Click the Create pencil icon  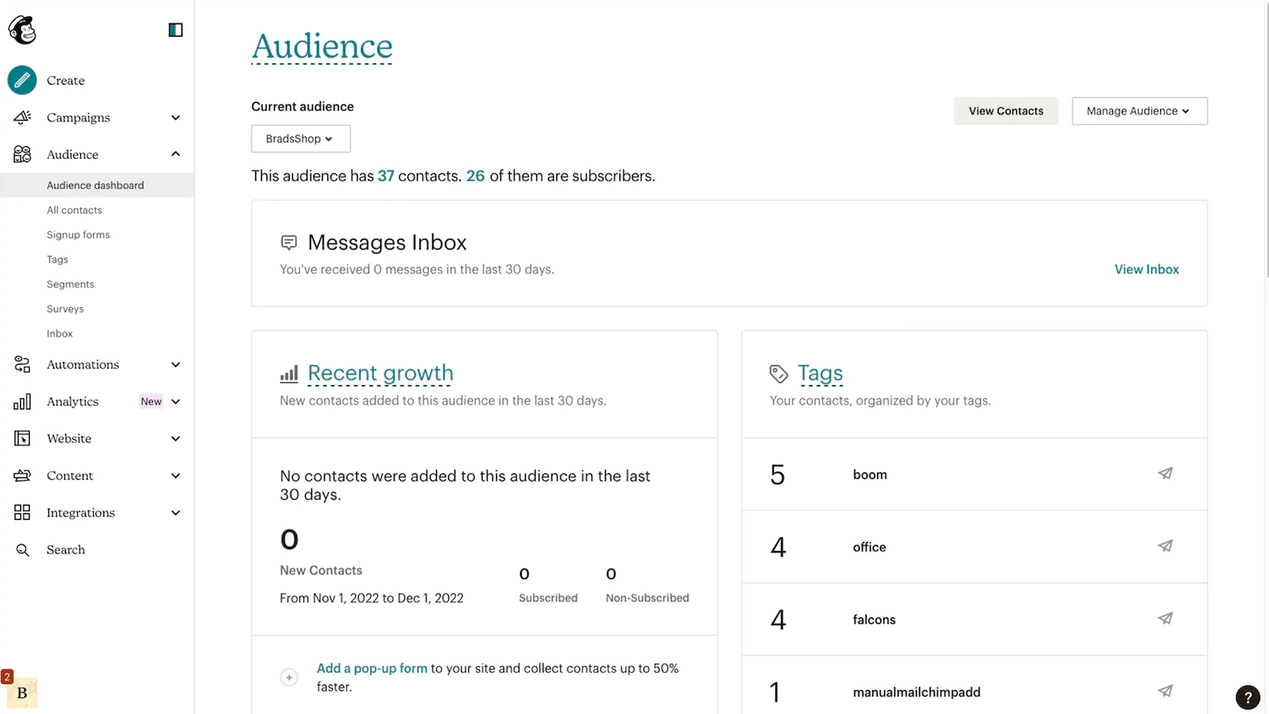pyautogui.click(x=22, y=80)
